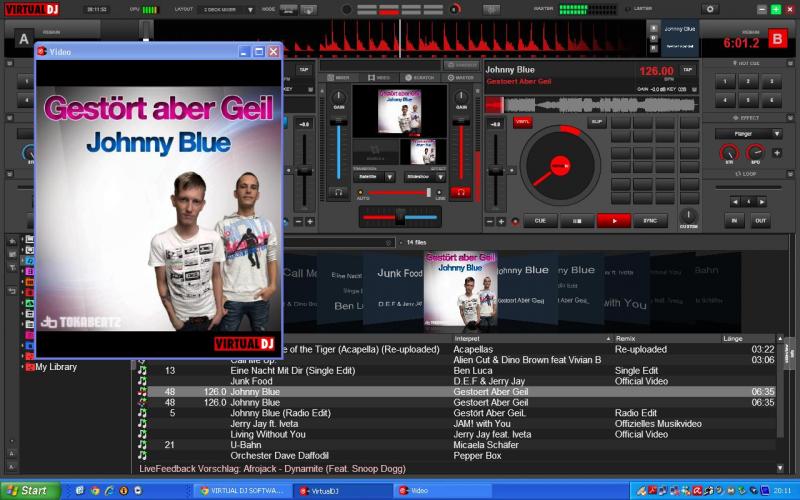Screen dimensions: 800x500
Task: Click left channel GAIN knob
Action: click(338, 97)
